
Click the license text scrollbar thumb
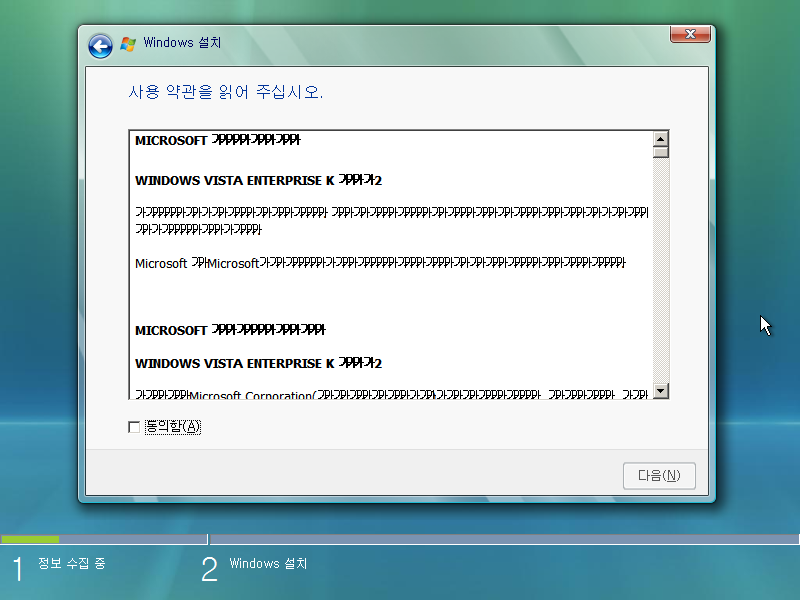pyautogui.click(x=660, y=152)
